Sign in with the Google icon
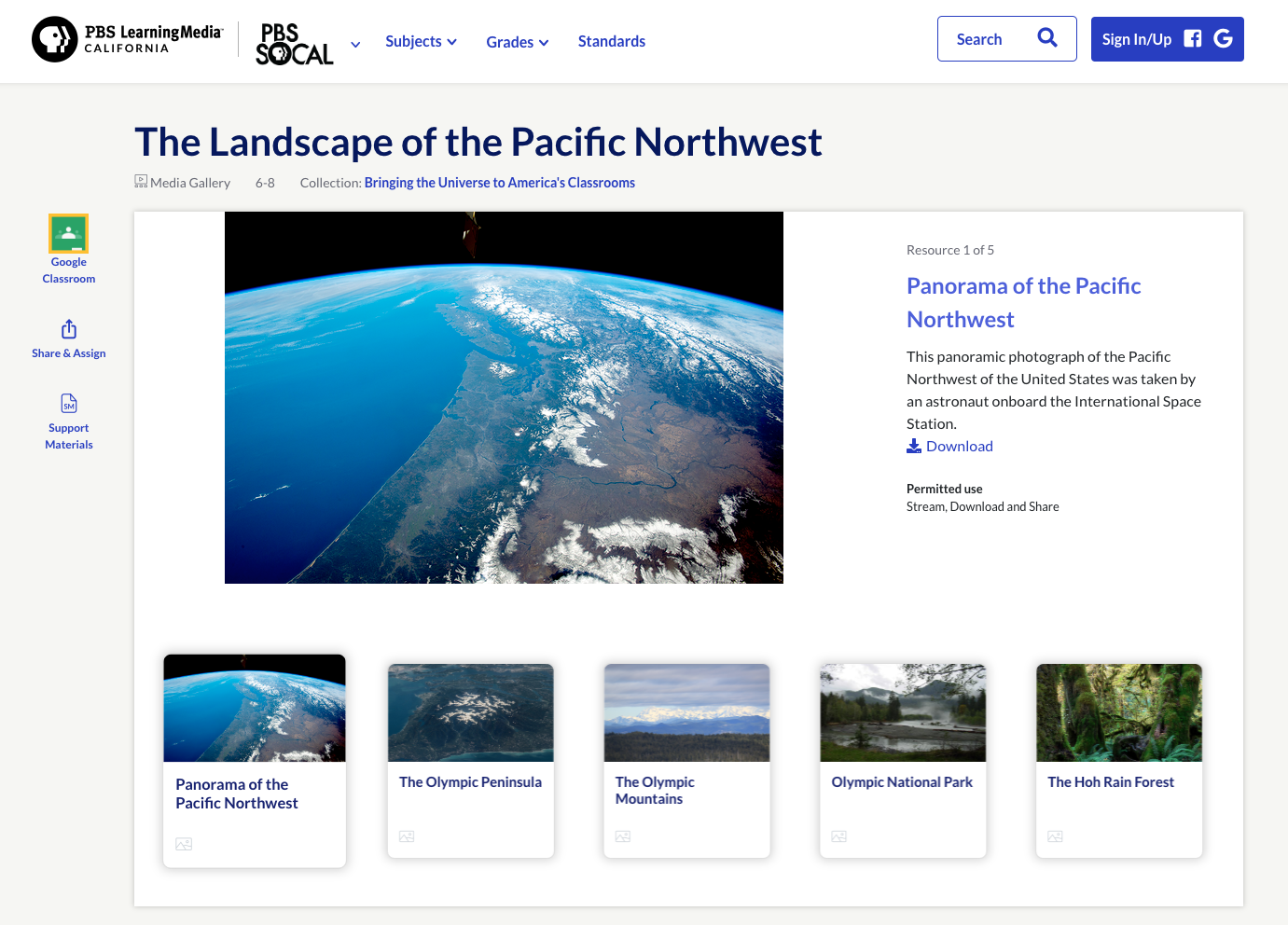 click(1222, 38)
